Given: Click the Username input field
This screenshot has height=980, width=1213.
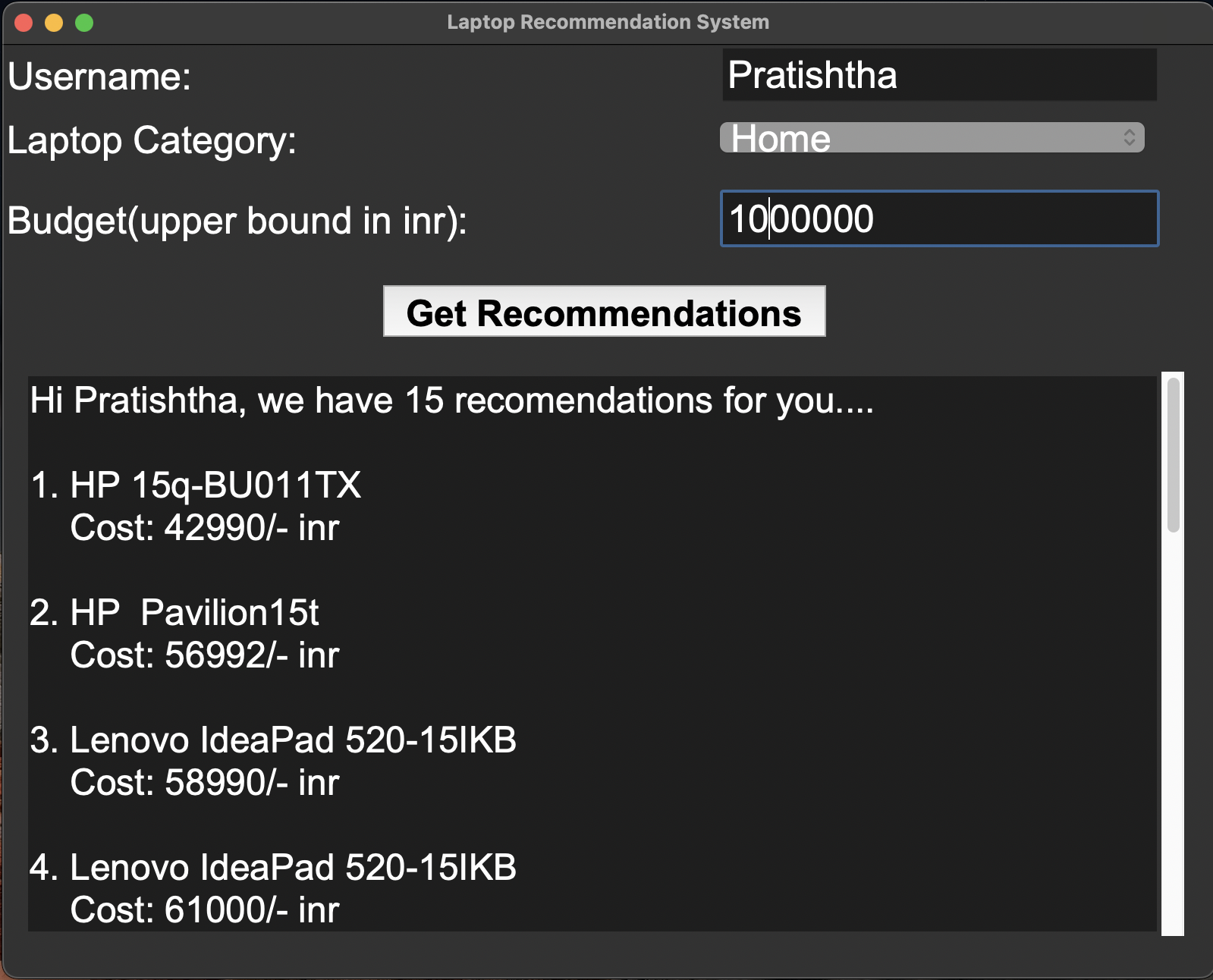Looking at the screenshot, I should (x=939, y=75).
